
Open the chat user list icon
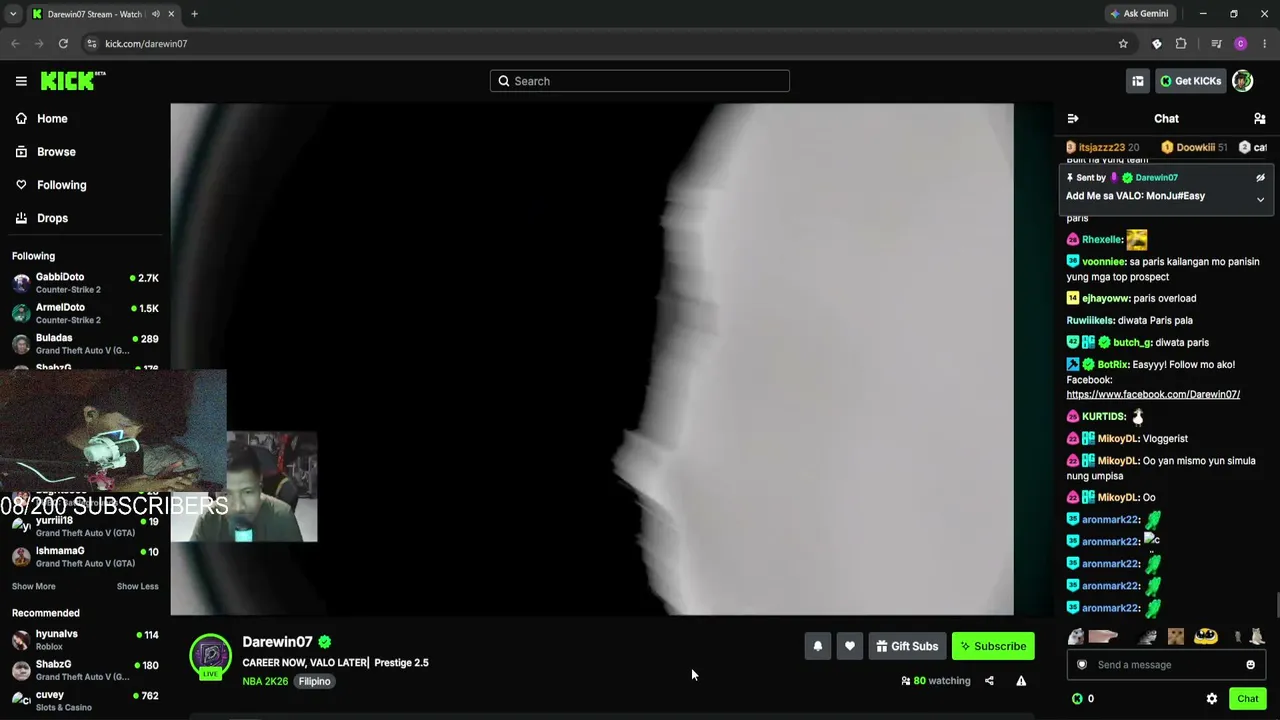tap(1260, 118)
